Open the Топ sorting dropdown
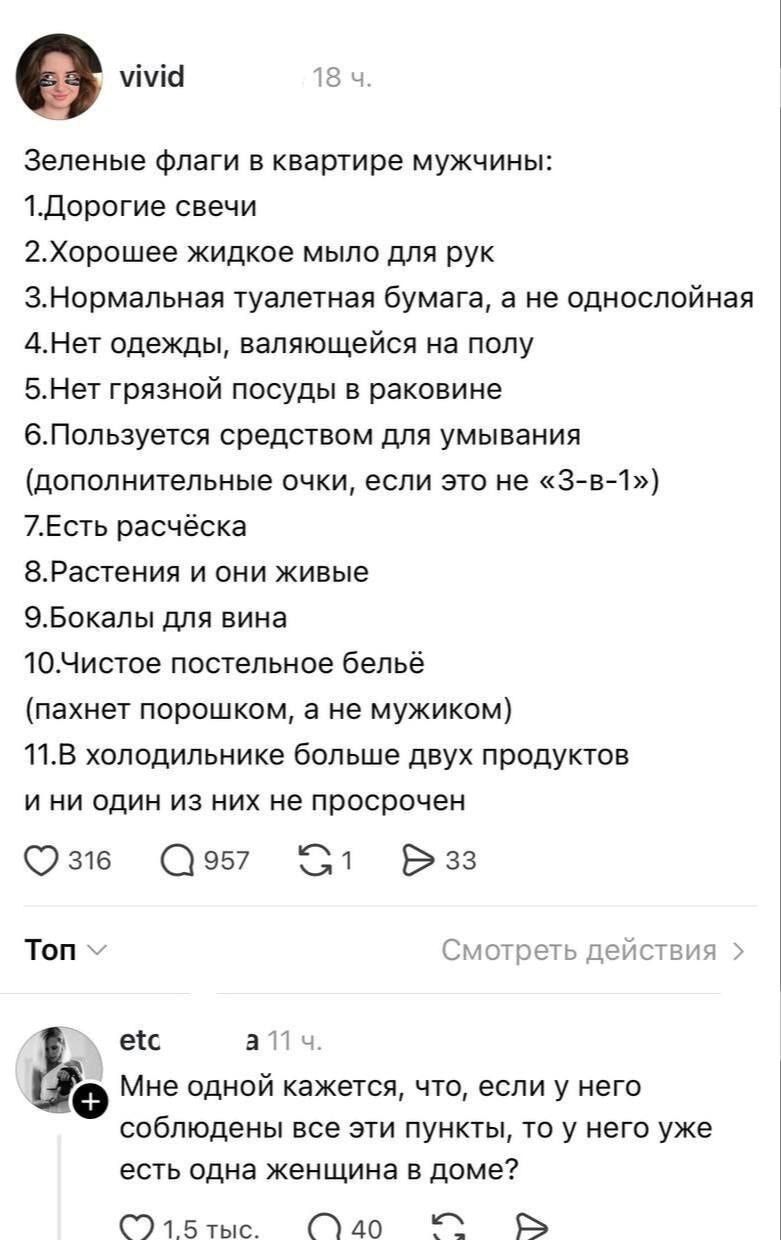 (x=51, y=951)
